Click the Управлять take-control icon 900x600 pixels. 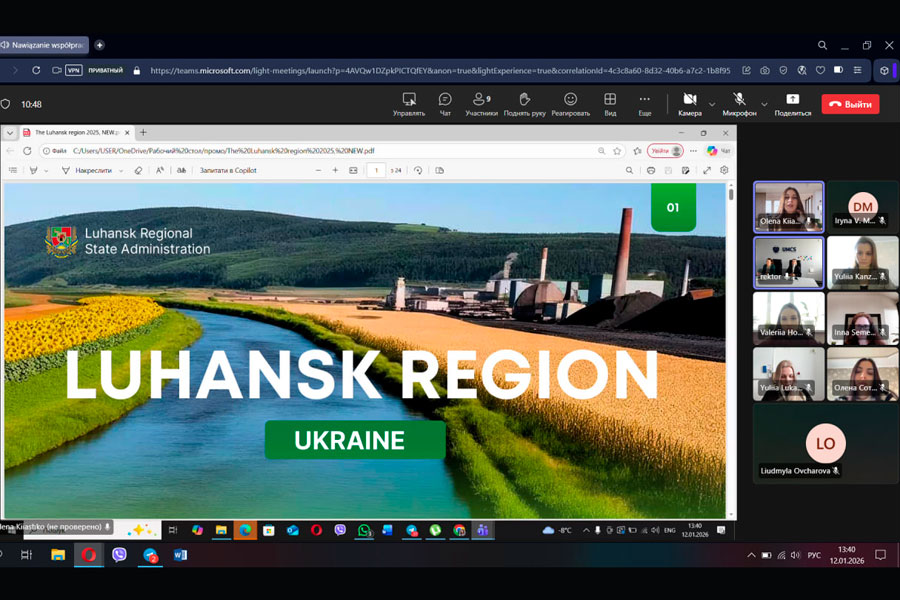click(409, 103)
